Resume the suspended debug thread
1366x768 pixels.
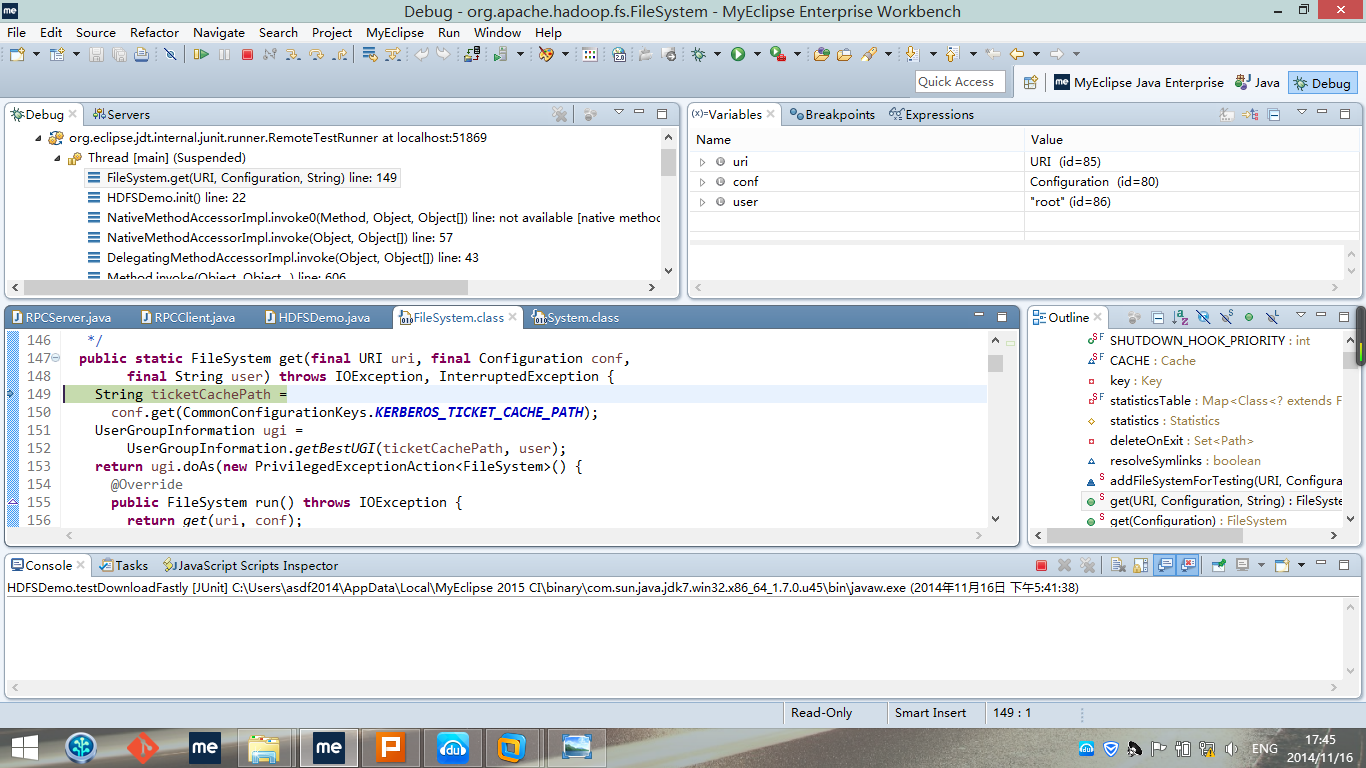(x=200, y=55)
